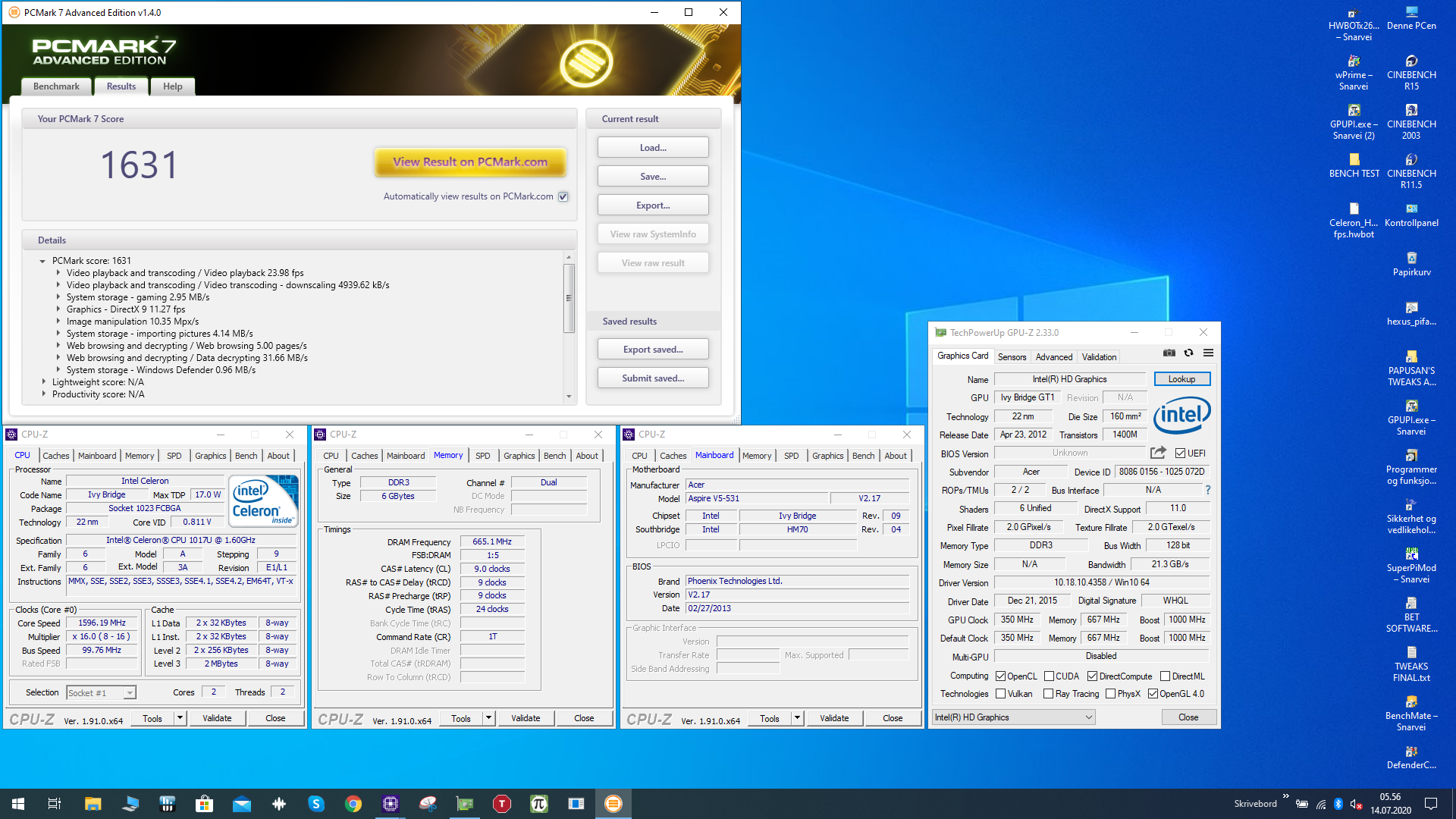Click Export... button in Current result
This screenshot has width=1456, height=819.
point(653,206)
